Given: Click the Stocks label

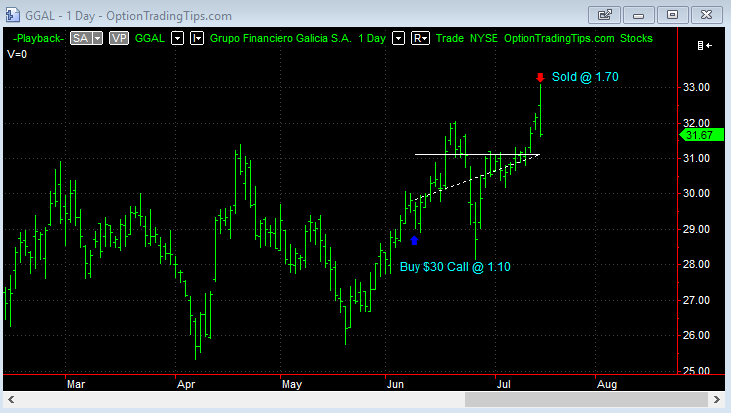Looking at the screenshot, I should [636, 38].
